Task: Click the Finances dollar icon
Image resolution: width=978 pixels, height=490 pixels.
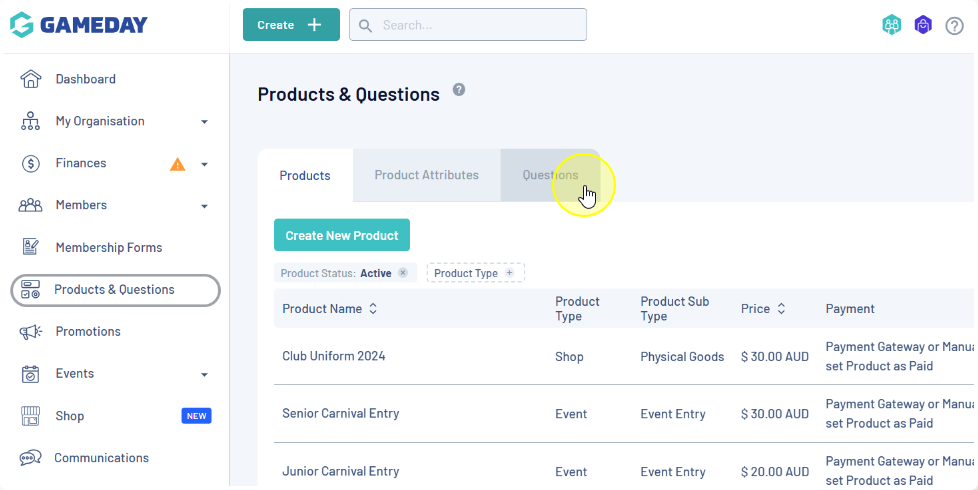Action: point(31,163)
